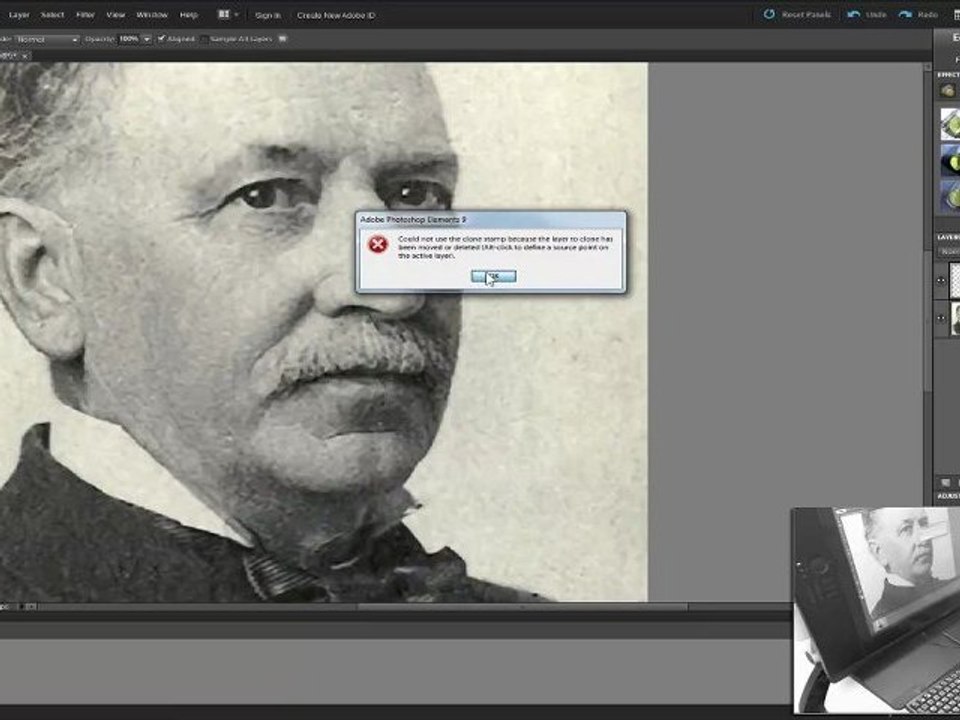This screenshot has height=720, width=960.
Task: Click the red error icon in dialog
Action: 378,244
